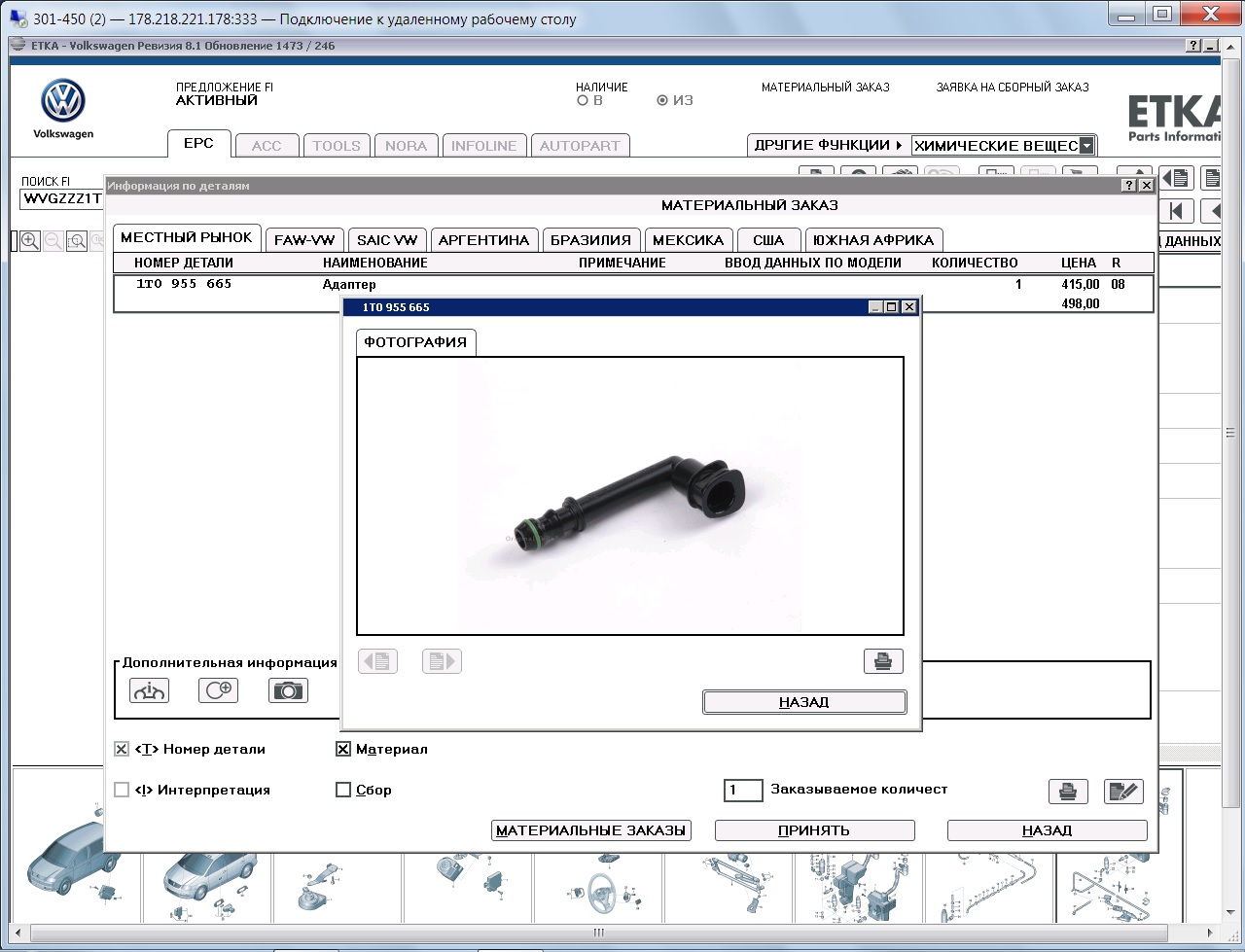The image size is (1245, 952).
Task: Click the Адаптер part name cell
Action: pos(349,285)
